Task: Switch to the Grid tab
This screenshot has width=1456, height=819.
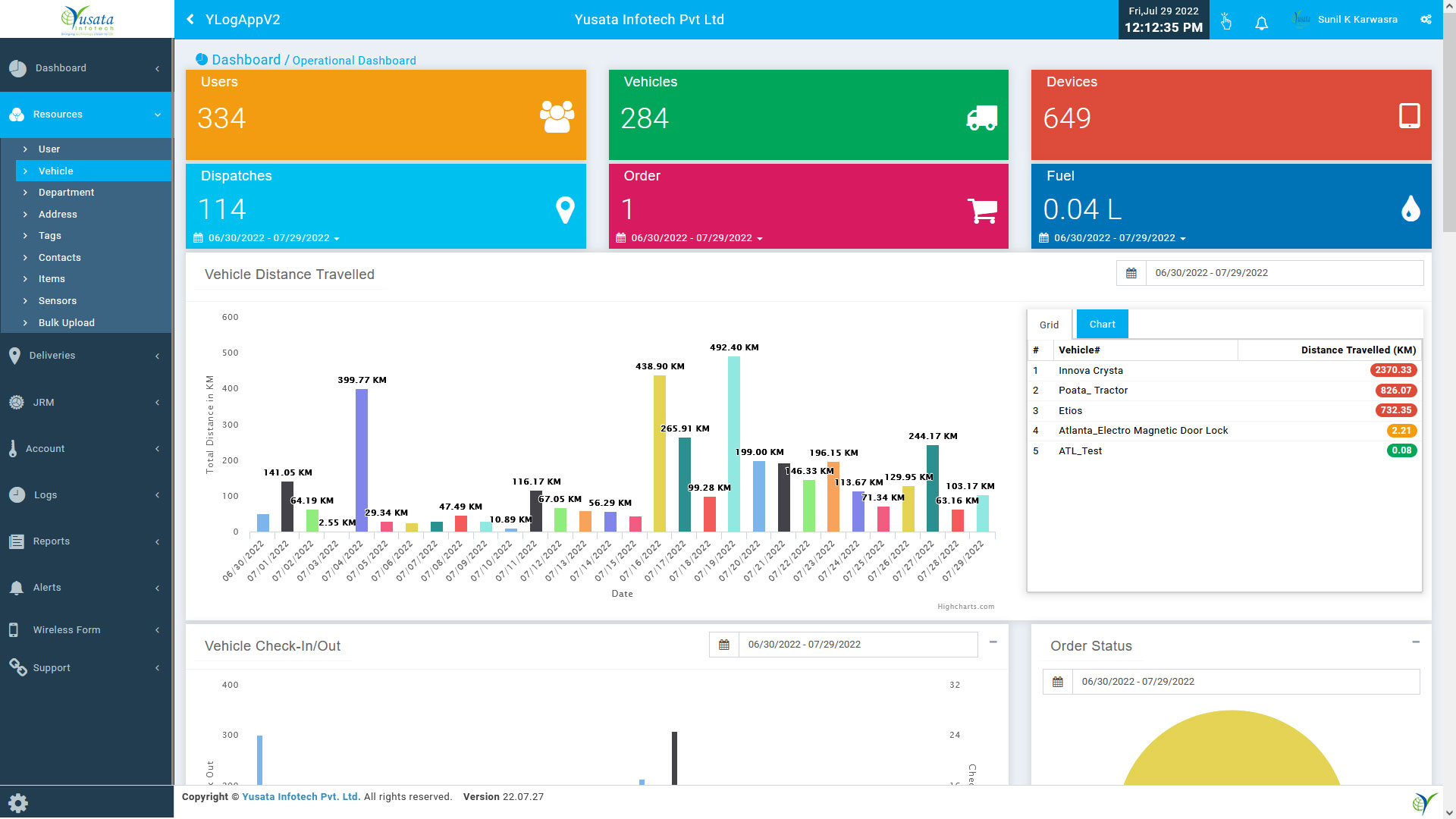Action: click(x=1050, y=325)
